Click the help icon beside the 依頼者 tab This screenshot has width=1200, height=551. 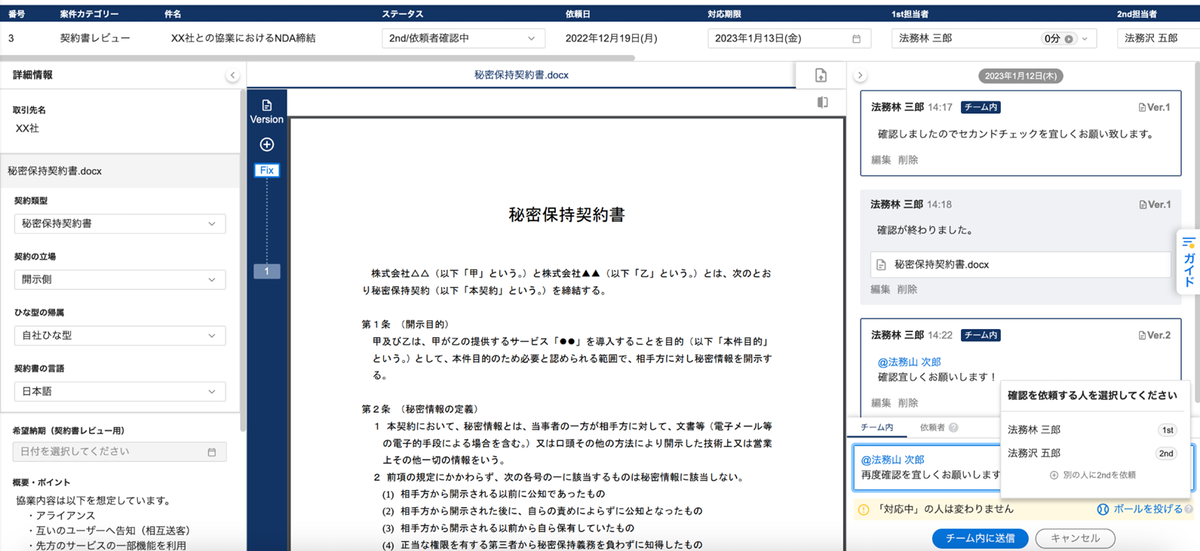pyautogui.click(x=954, y=428)
